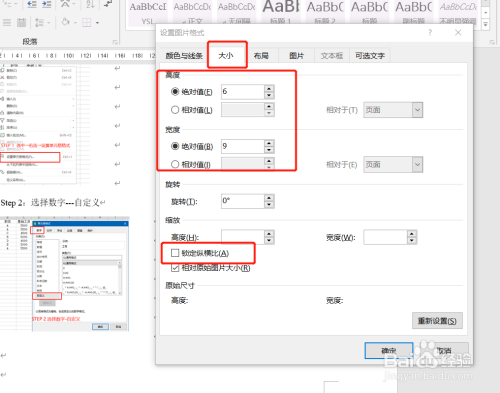This screenshot has width=500, height=393.
Task: Uncheck the 相对原始图片大小(R) checkbox
Action: [175, 268]
